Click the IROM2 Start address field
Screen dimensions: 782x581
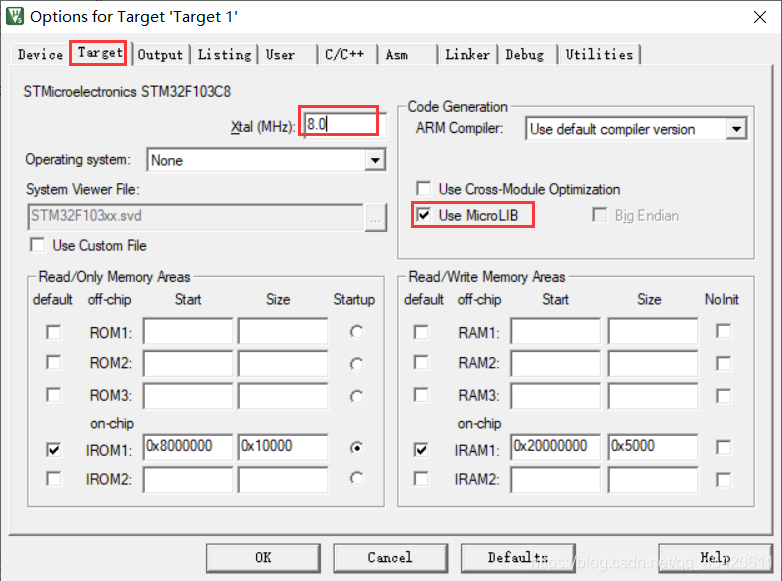188,480
